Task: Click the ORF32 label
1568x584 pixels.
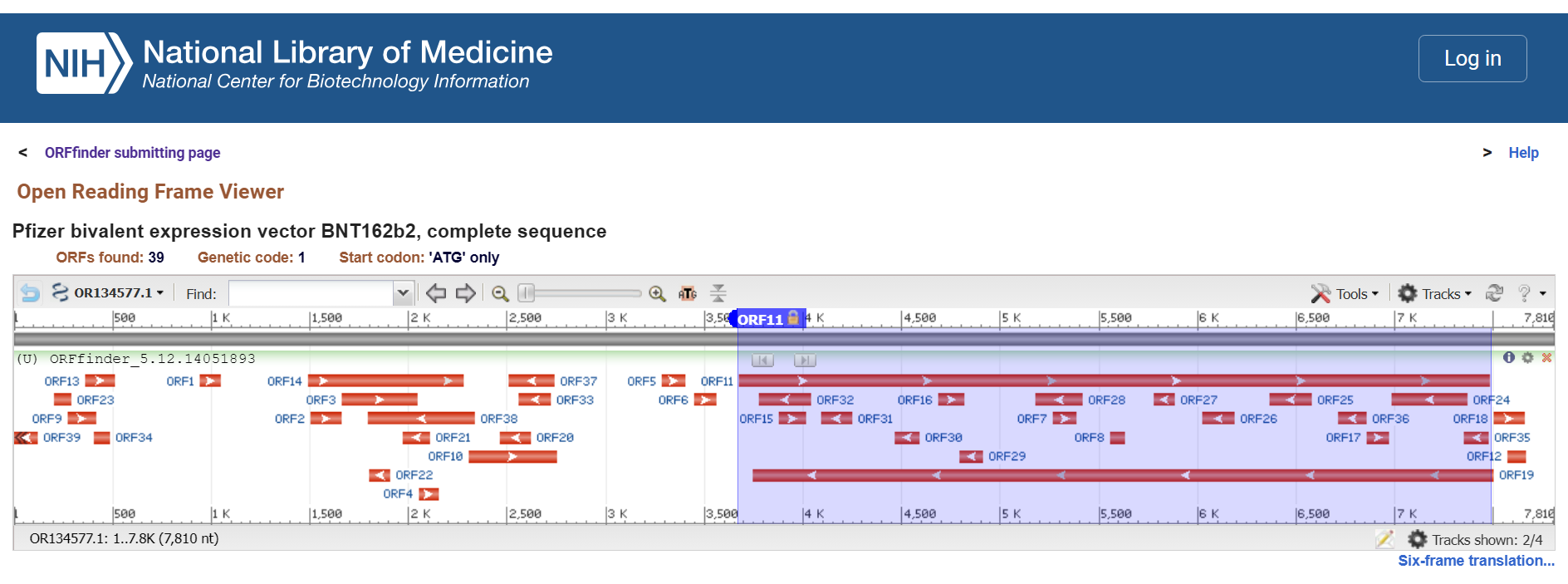Action: 835,400
